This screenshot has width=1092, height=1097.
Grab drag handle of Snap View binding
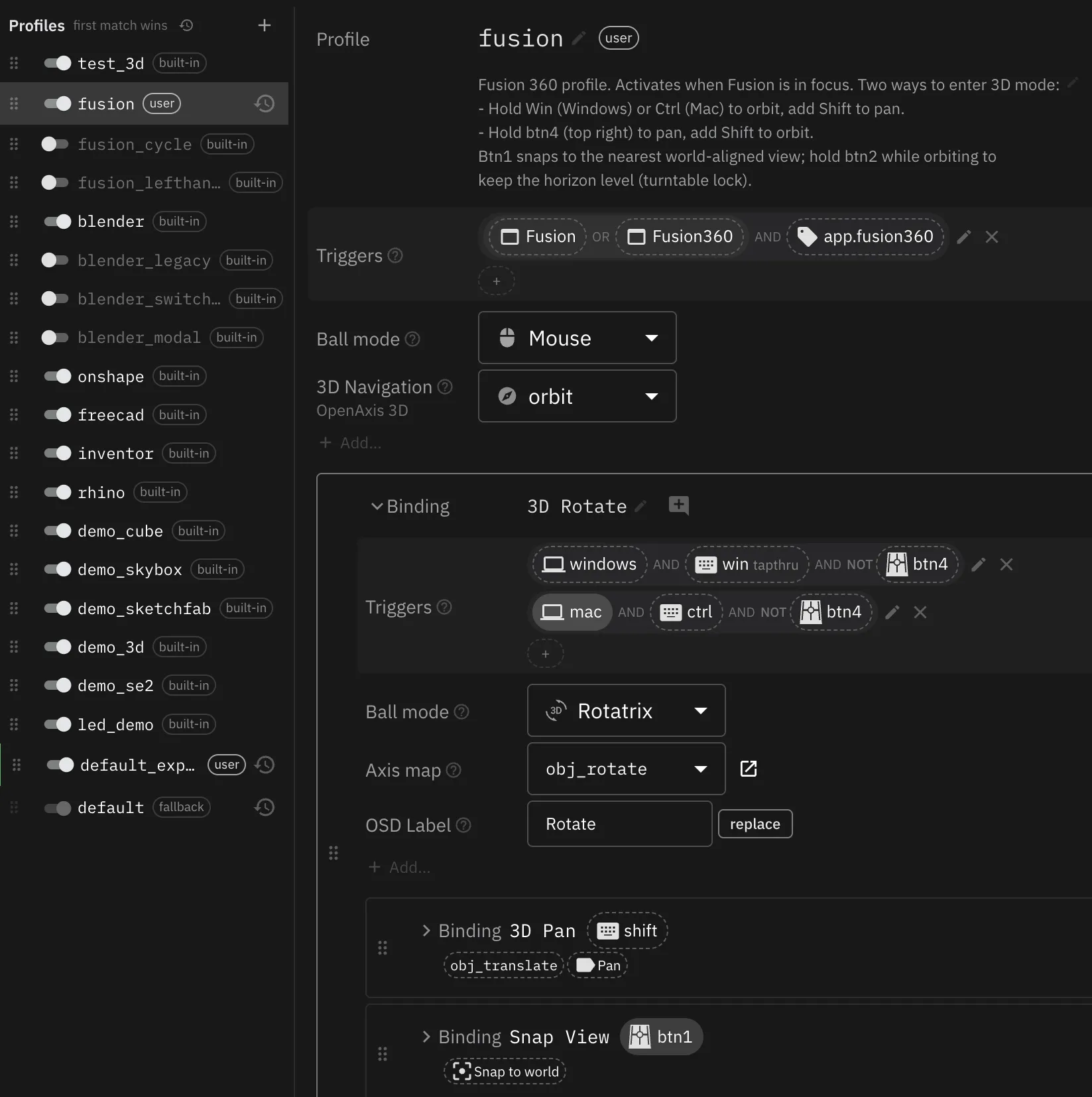[x=383, y=1054]
